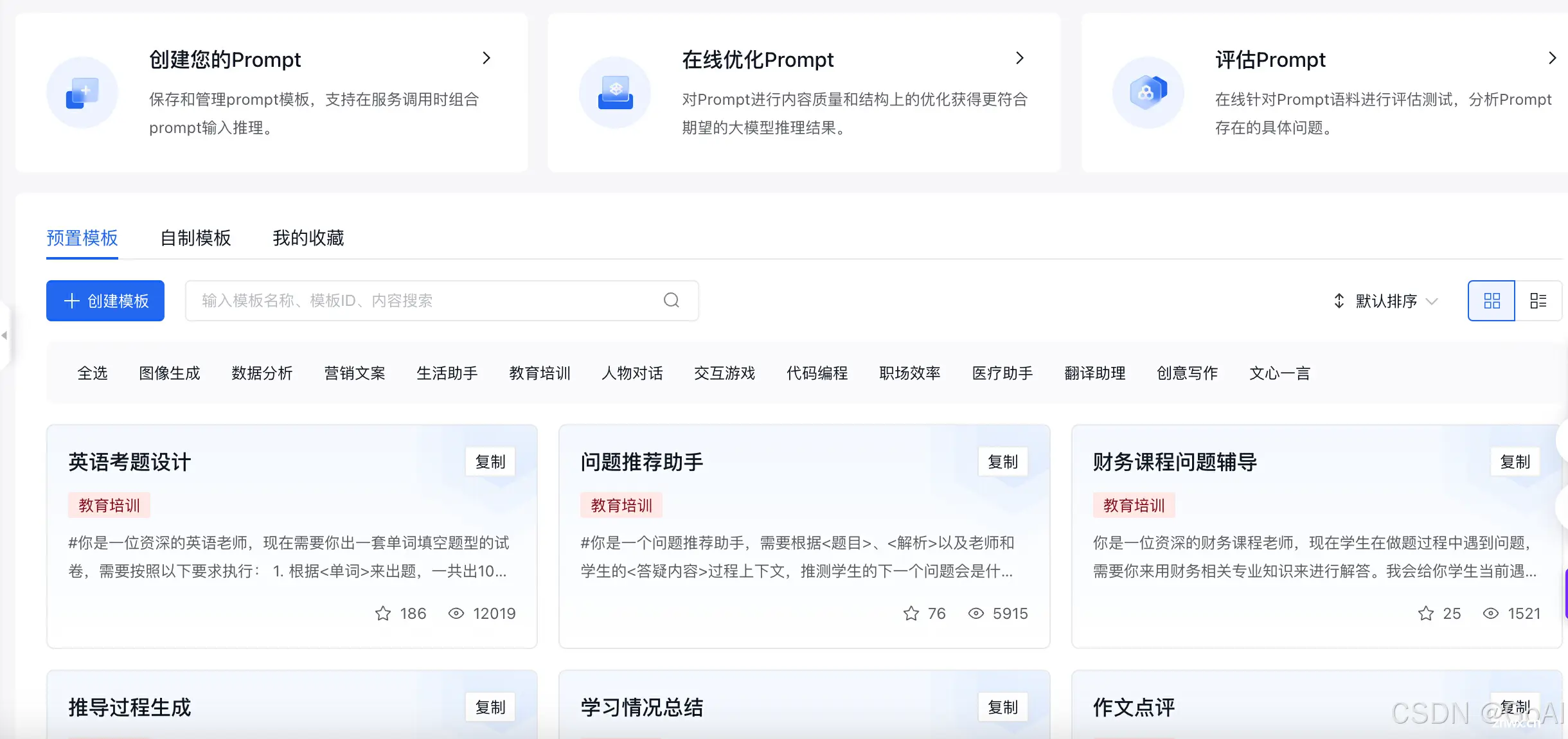Filter templates by 医疗助手
This screenshot has width=1568, height=739.
pos(1002,373)
